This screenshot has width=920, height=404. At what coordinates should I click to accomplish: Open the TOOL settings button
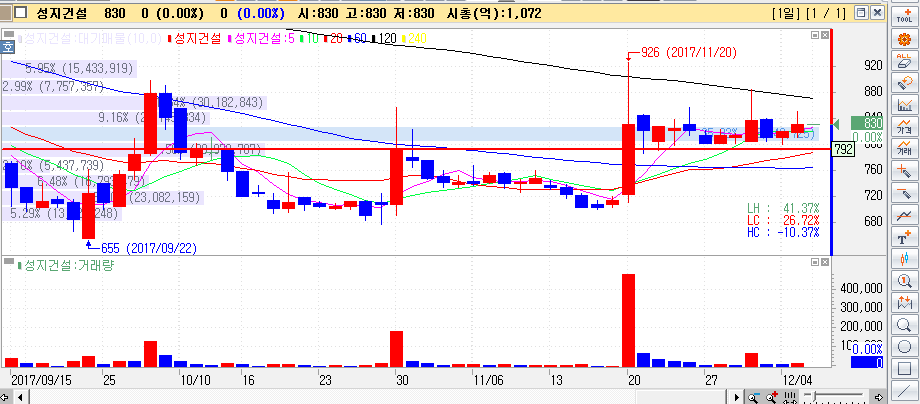905,16
